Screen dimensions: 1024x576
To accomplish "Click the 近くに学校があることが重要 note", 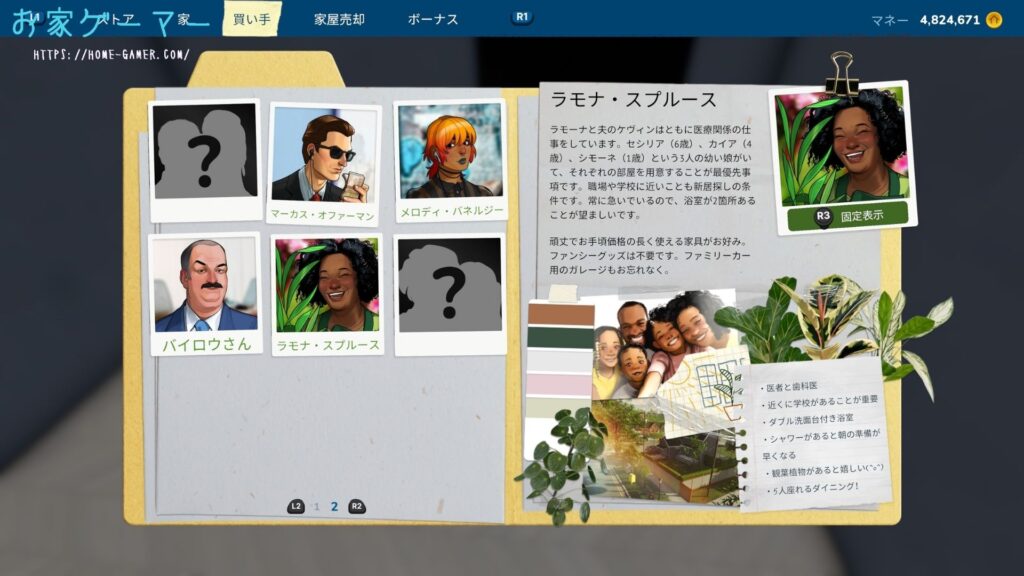I will 820,402.
